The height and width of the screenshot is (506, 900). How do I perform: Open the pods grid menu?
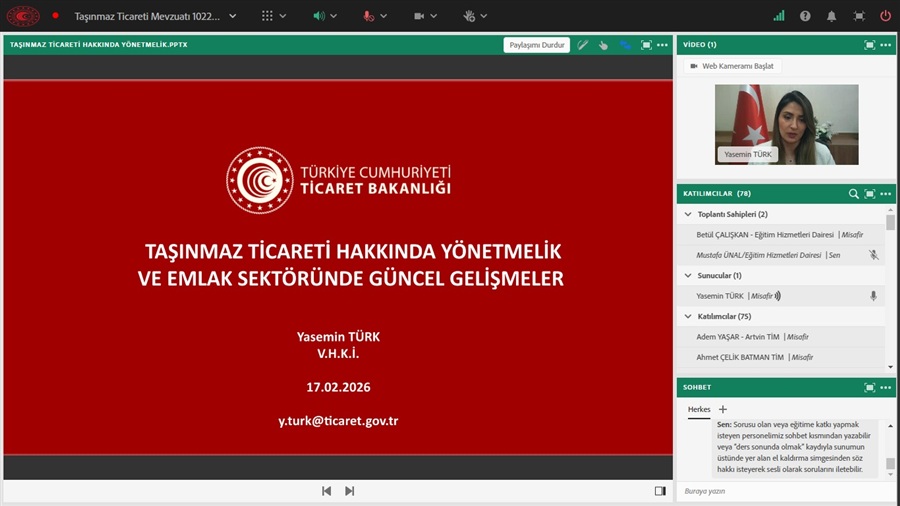[267, 16]
